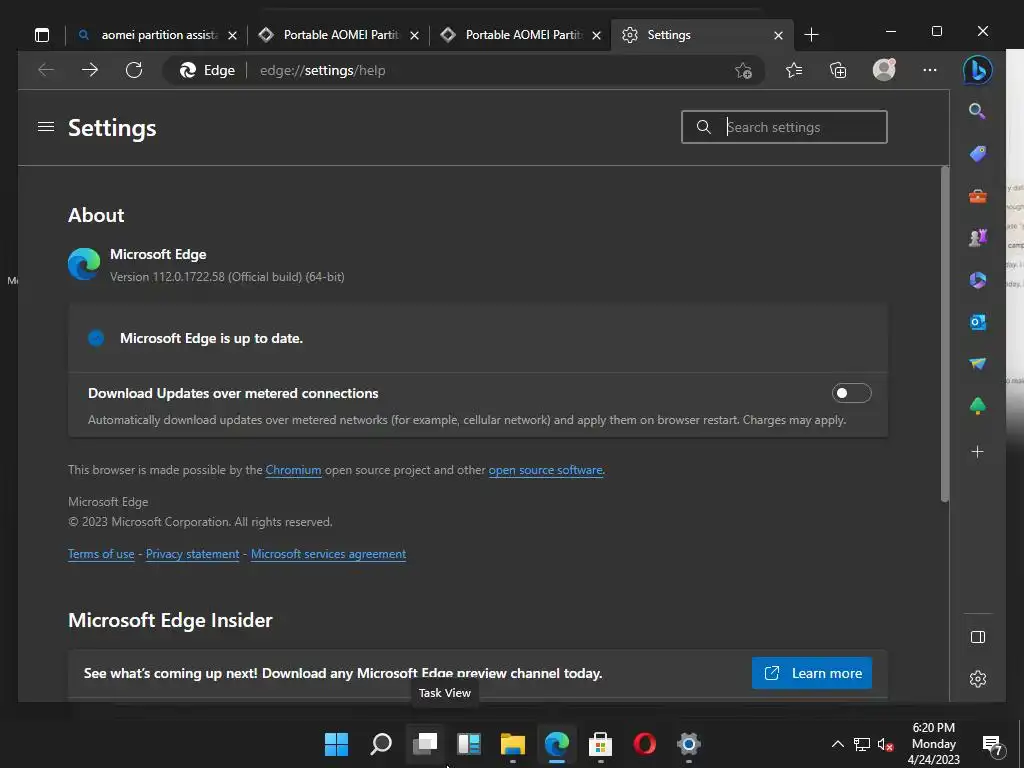This screenshot has height=768, width=1024.
Task: Click the muted volume tray icon
Action: 886,744
